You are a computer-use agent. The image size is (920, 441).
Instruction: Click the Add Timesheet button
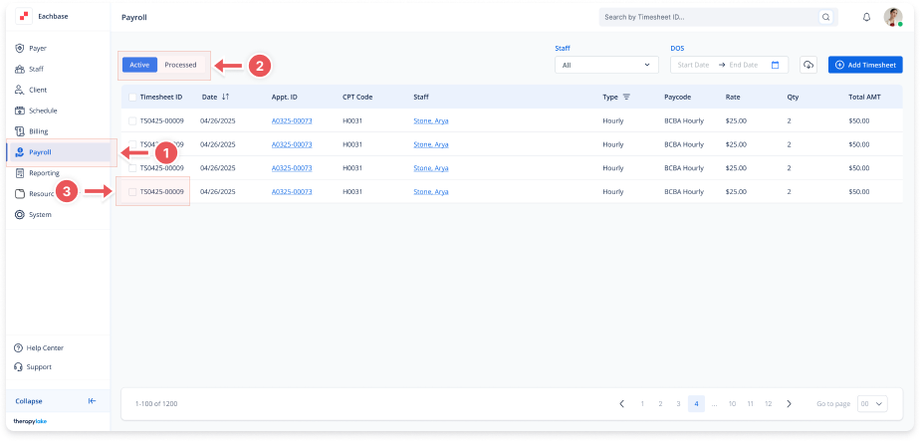pyautogui.click(x=865, y=64)
